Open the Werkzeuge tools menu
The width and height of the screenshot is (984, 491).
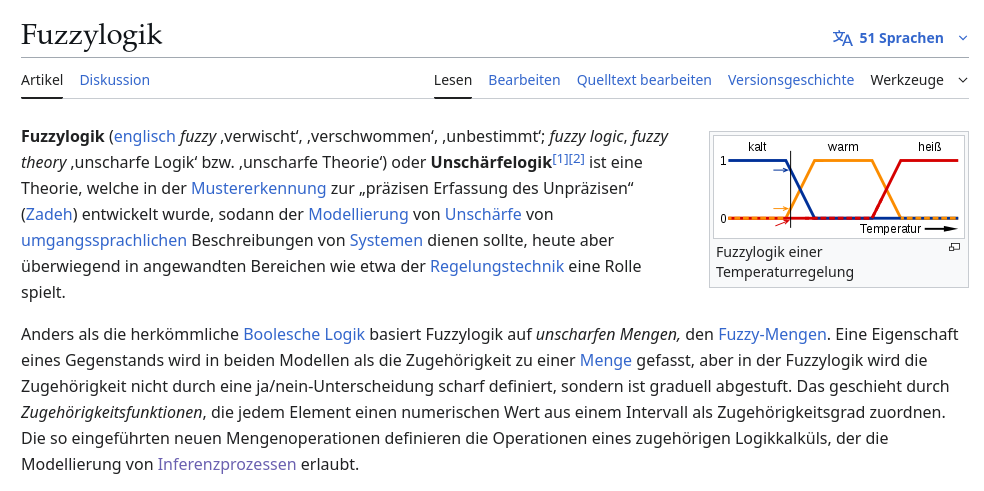[x=906, y=80]
